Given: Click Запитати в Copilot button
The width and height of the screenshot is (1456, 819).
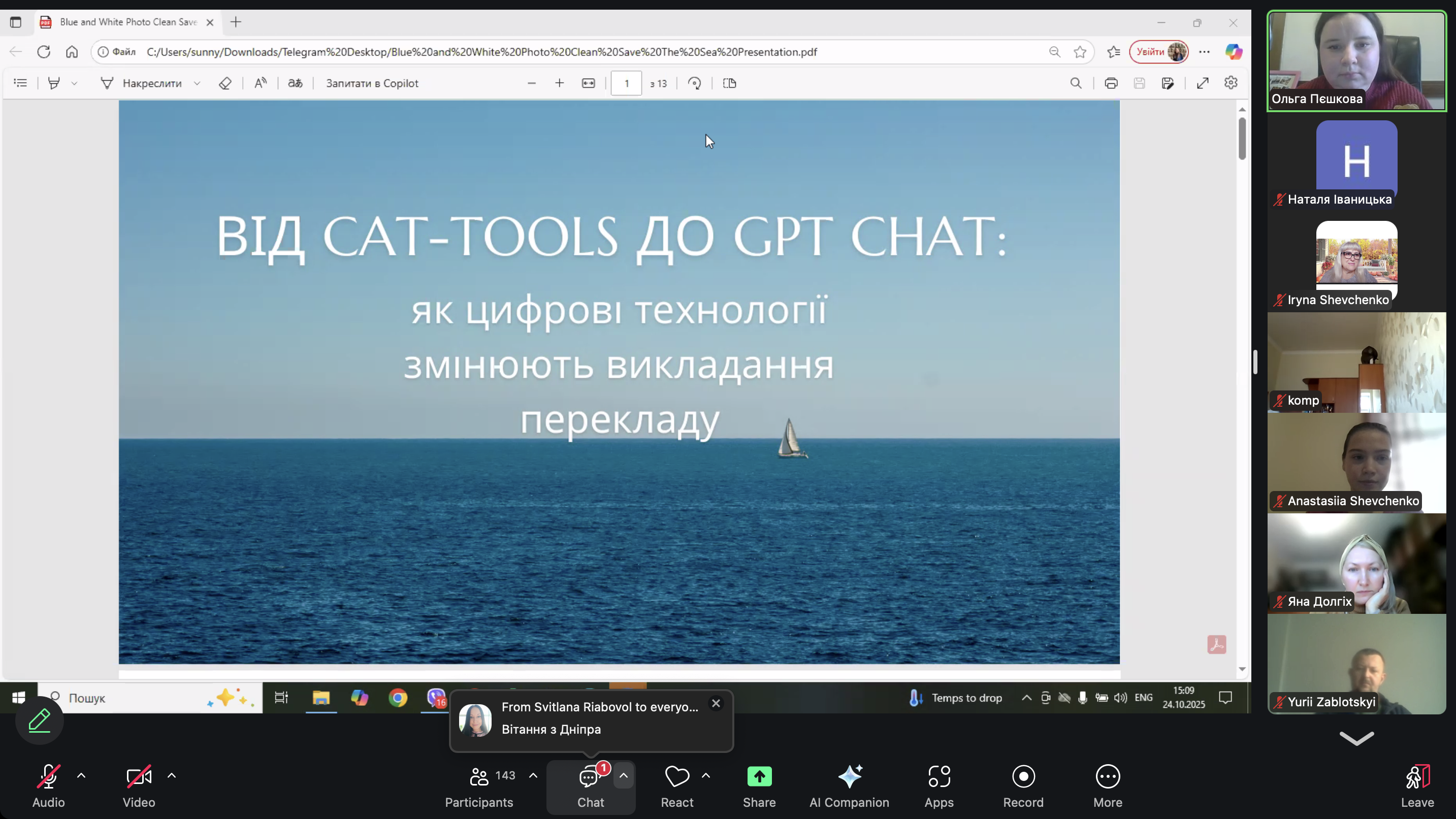Looking at the screenshot, I should click(x=372, y=83).
